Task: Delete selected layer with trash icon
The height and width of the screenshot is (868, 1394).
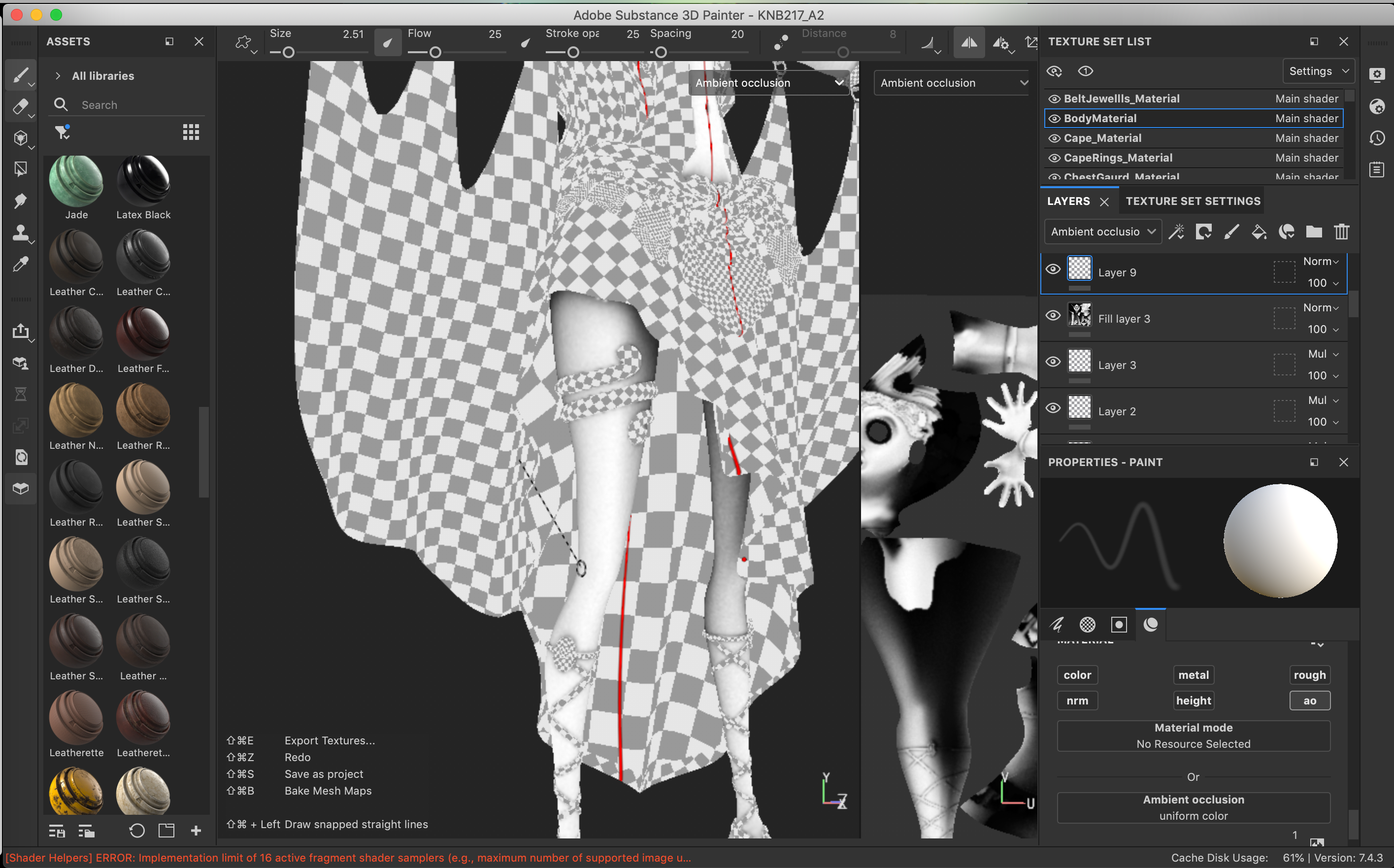Action: click(x=1341, y=232)
